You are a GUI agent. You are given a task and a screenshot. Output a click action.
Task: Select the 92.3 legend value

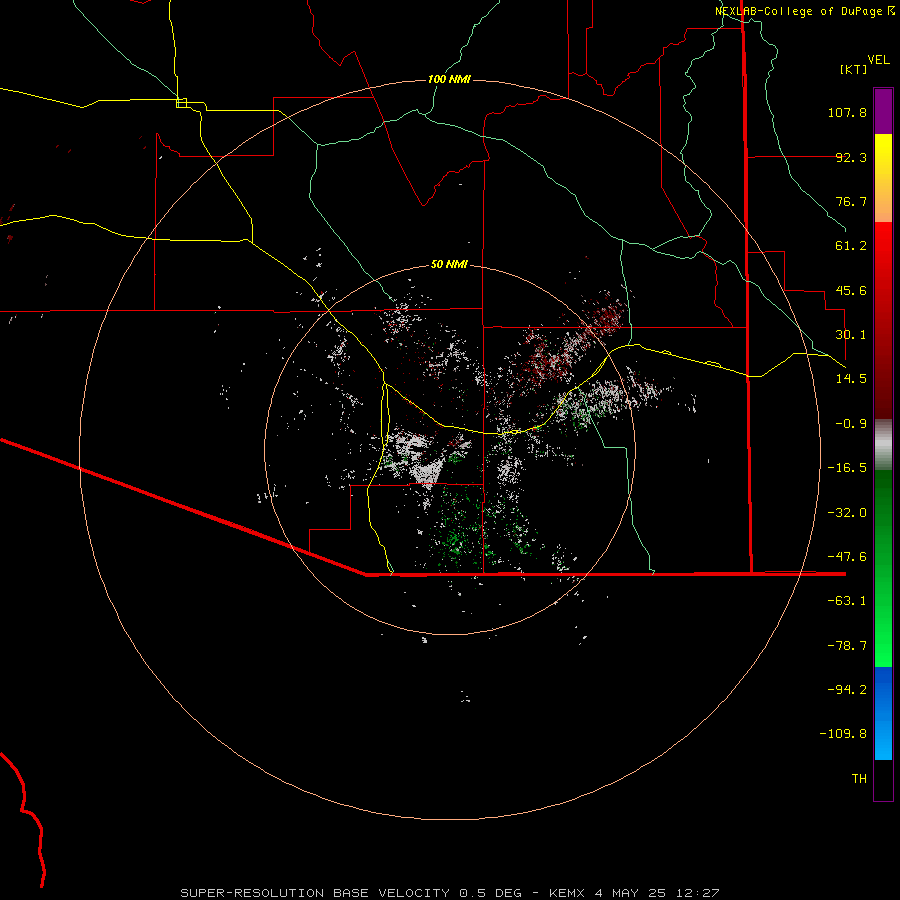coord(851,157)
